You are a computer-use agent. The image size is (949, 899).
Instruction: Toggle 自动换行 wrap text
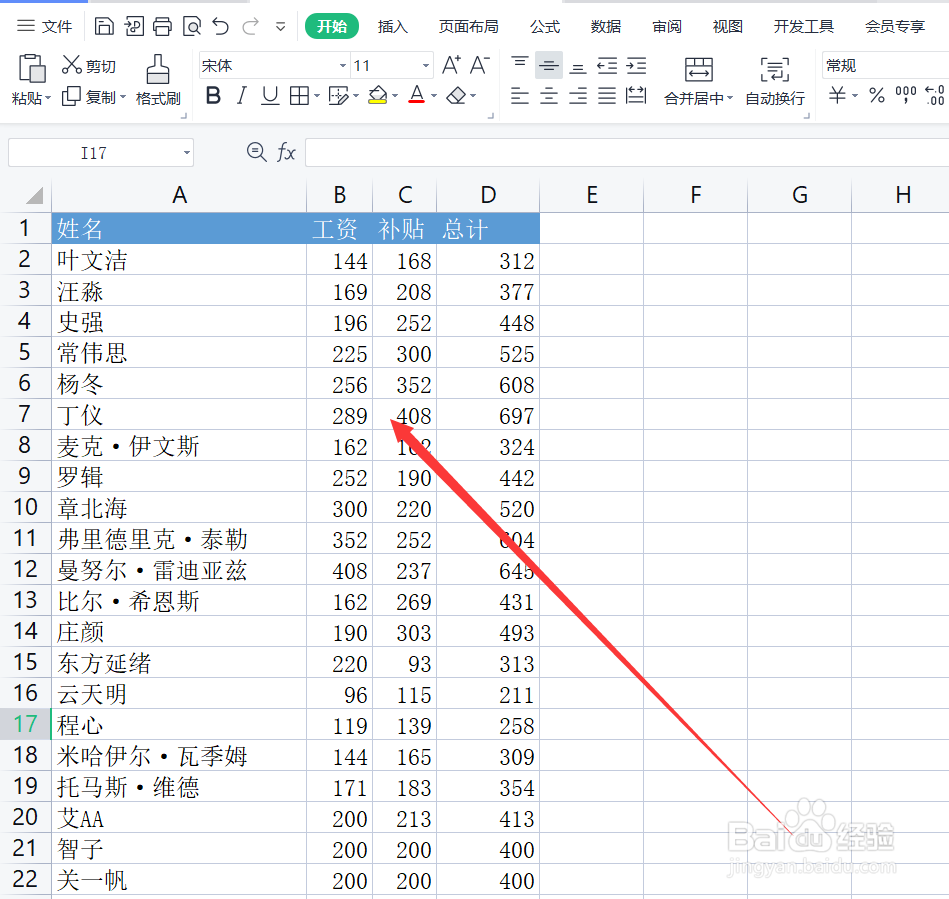pyautogui.click(x=775, y=81)
